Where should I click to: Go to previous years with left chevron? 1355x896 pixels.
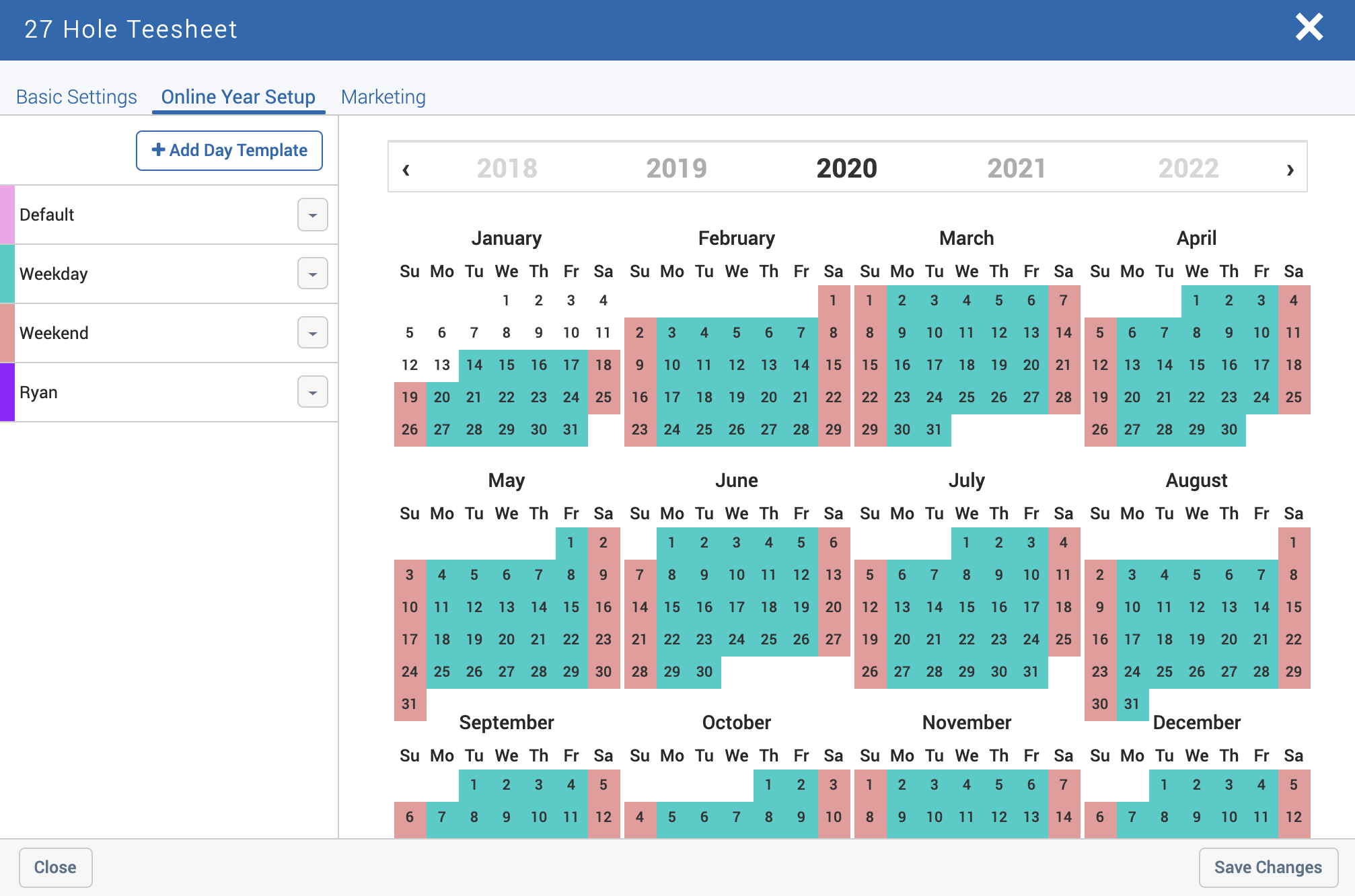pyautogui.click(x=406, y=169)
